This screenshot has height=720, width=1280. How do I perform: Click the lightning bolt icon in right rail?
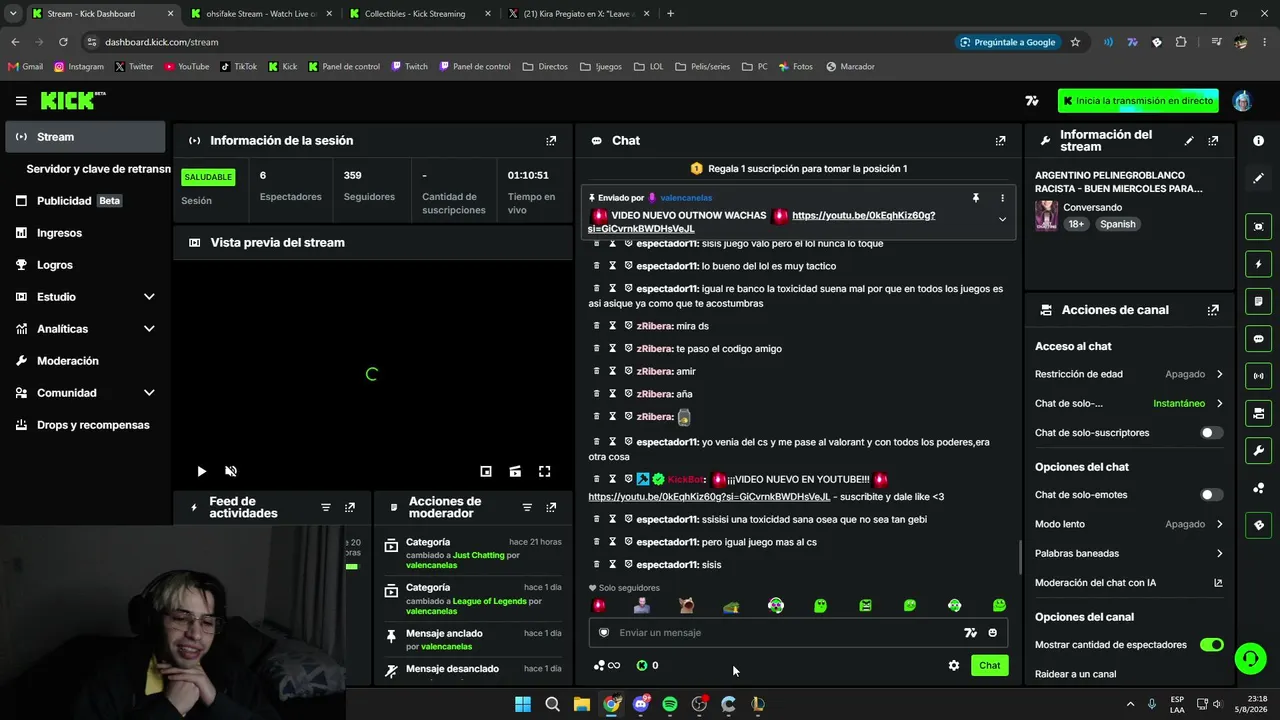(1258, 264)
